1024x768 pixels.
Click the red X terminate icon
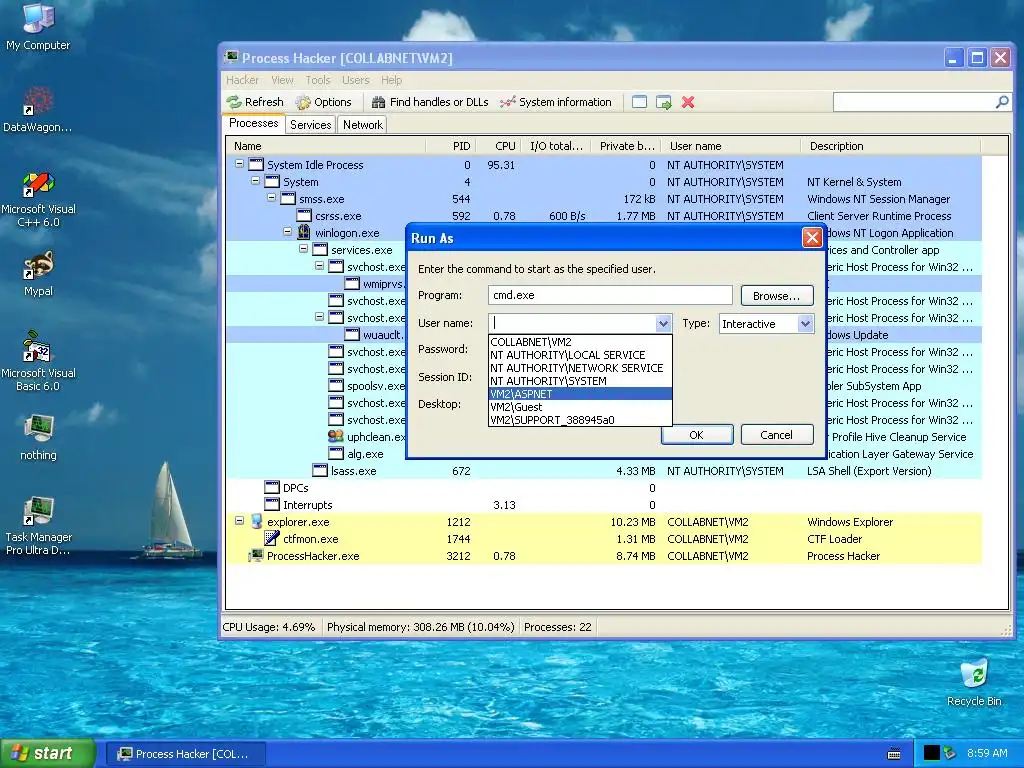[688, 102]
